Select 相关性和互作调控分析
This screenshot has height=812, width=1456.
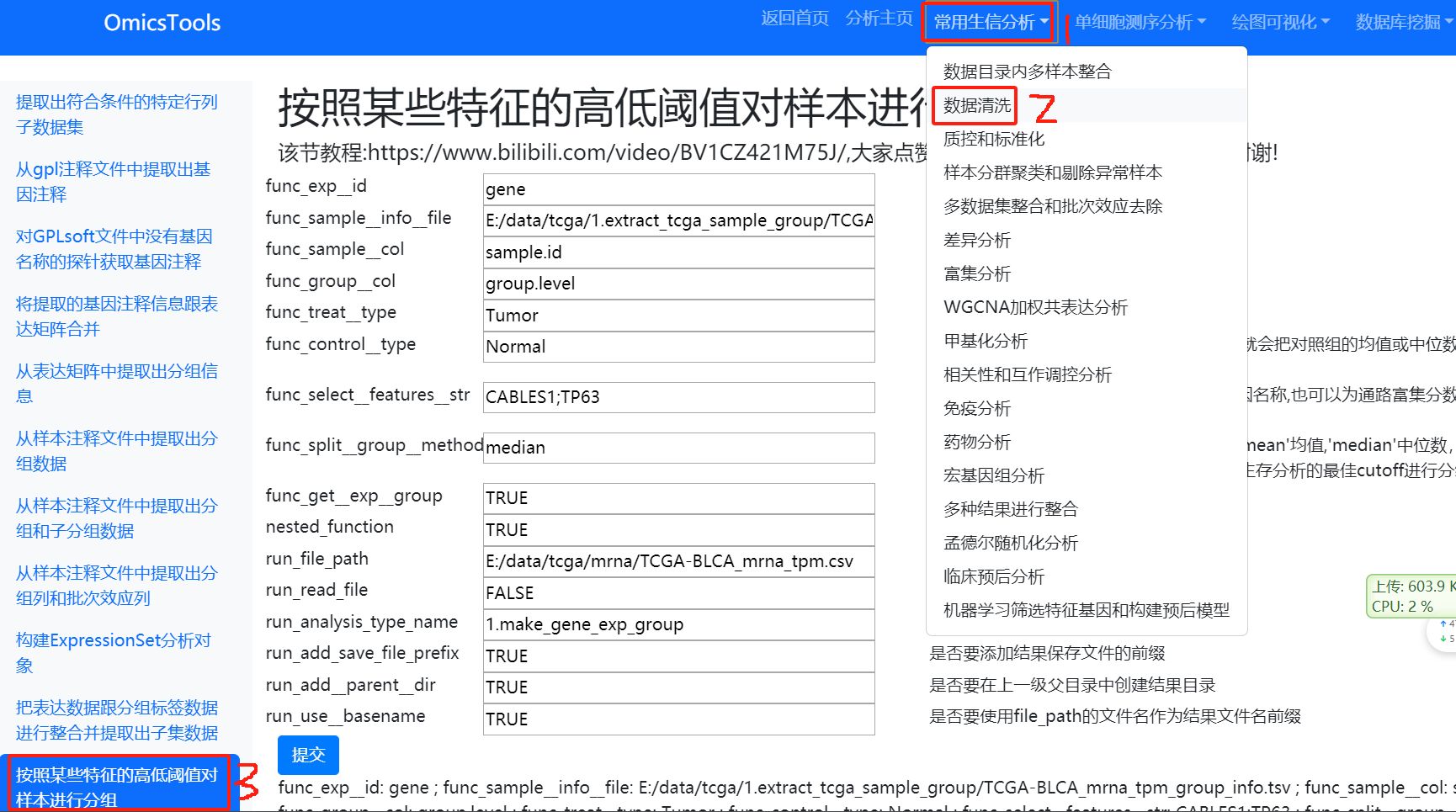click(1087, 374)
